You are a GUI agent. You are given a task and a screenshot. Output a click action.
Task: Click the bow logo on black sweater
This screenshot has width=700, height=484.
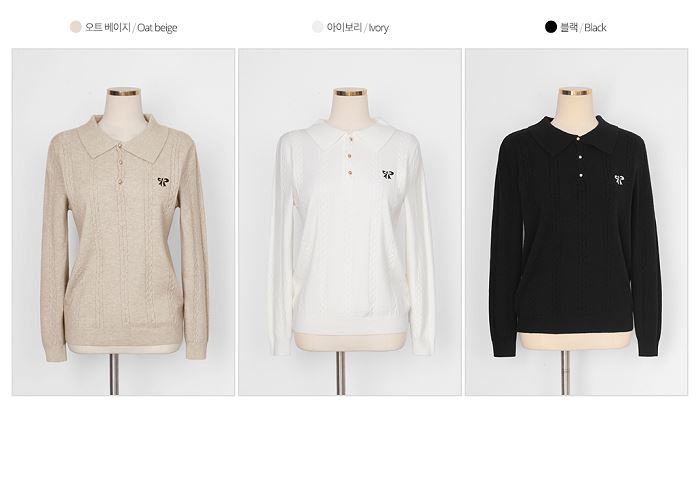[x=619, y=179]
